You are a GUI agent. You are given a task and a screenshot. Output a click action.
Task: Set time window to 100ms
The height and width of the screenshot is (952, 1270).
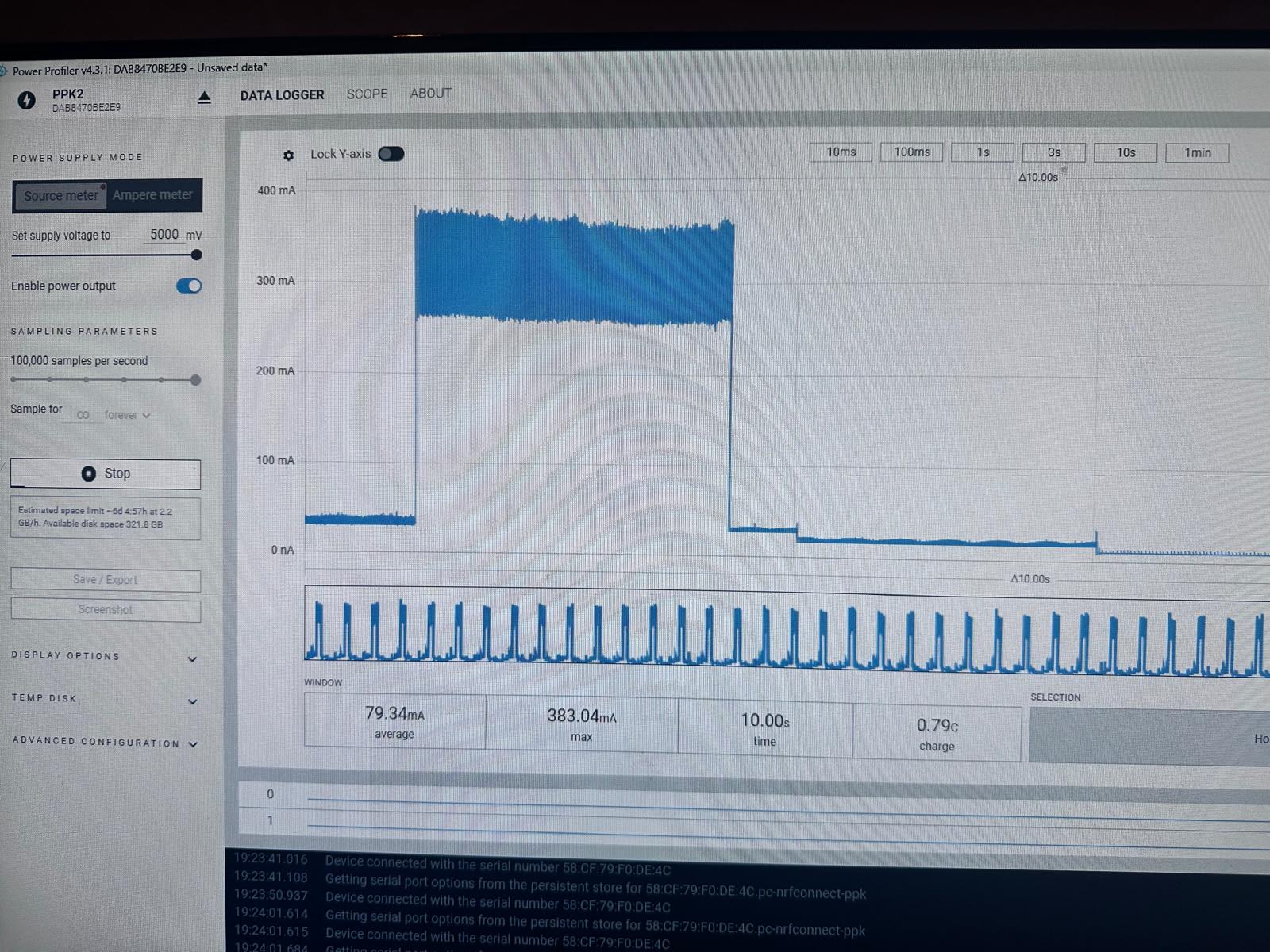pyautogui.click(x=912, y=152)
